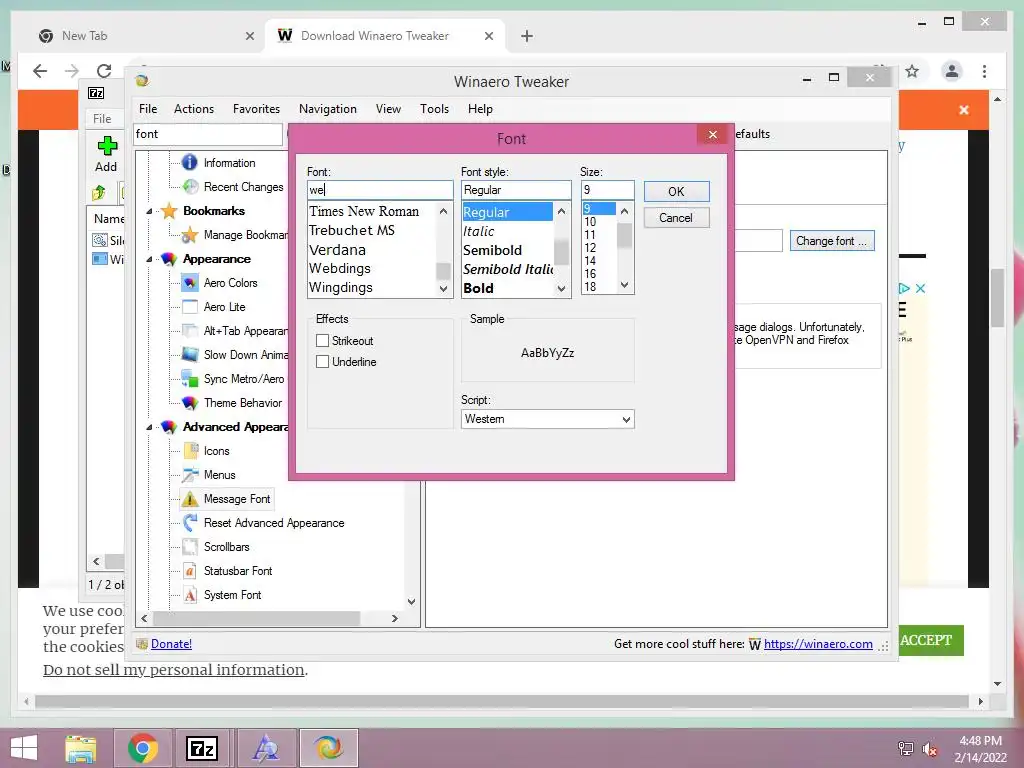
Task: Click the Winaero search box containing font
Action: [208, 134]
